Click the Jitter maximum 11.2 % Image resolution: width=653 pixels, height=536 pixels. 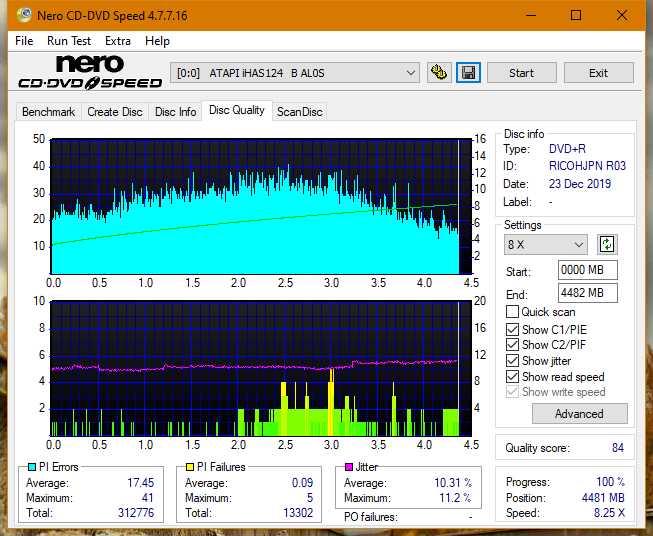pos(456,498)
